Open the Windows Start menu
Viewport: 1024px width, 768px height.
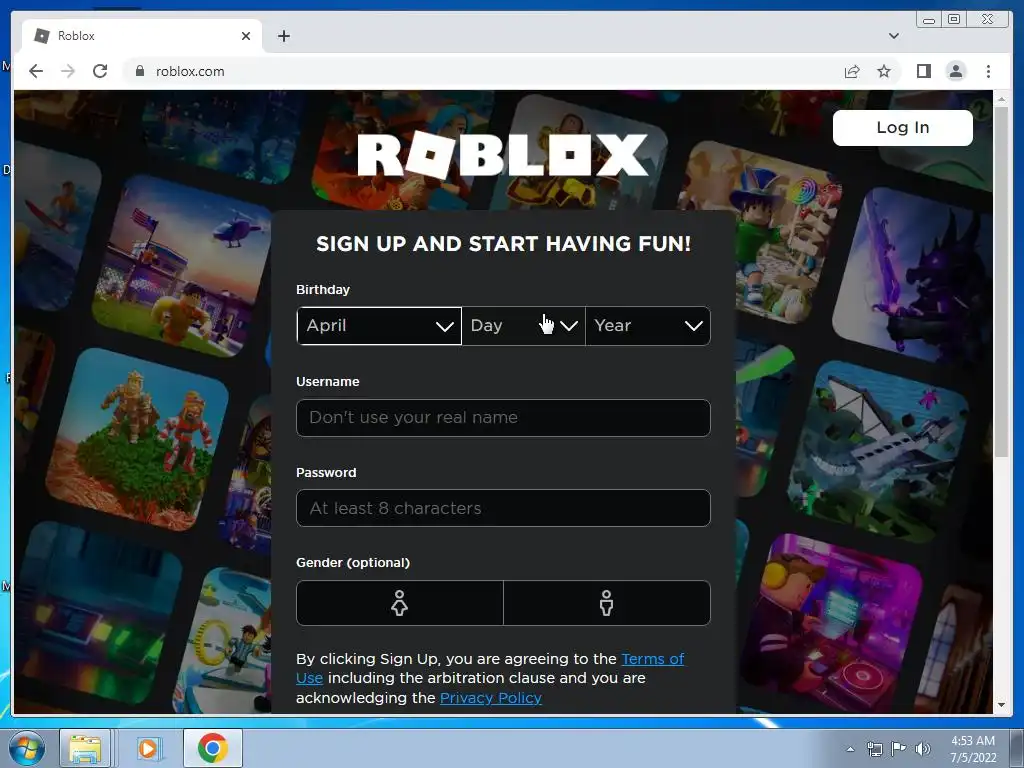pyautogui.click(x=25, y=748)
